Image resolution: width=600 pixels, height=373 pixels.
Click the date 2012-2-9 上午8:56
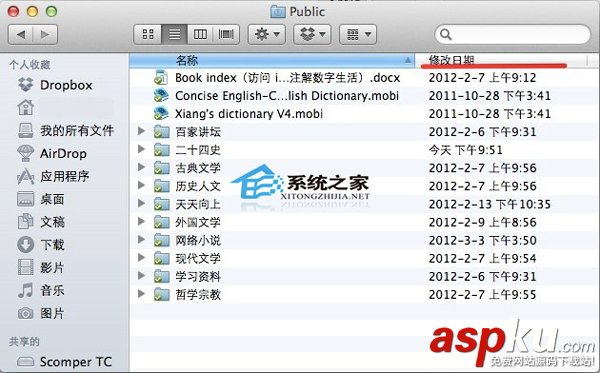pyautogui.click(x=483, y=222)
